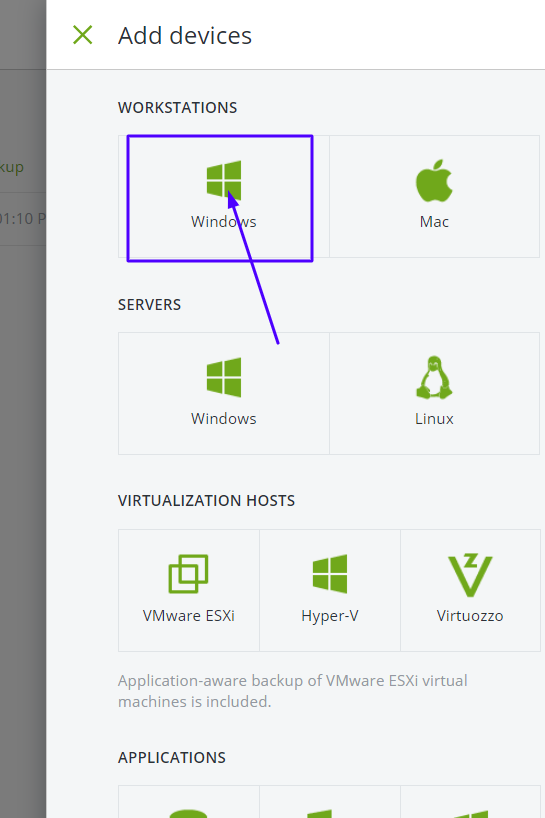Viewport: 545px width, 818px height.
Task: Click the VMware ESXi text label
Action: point(188,616)
